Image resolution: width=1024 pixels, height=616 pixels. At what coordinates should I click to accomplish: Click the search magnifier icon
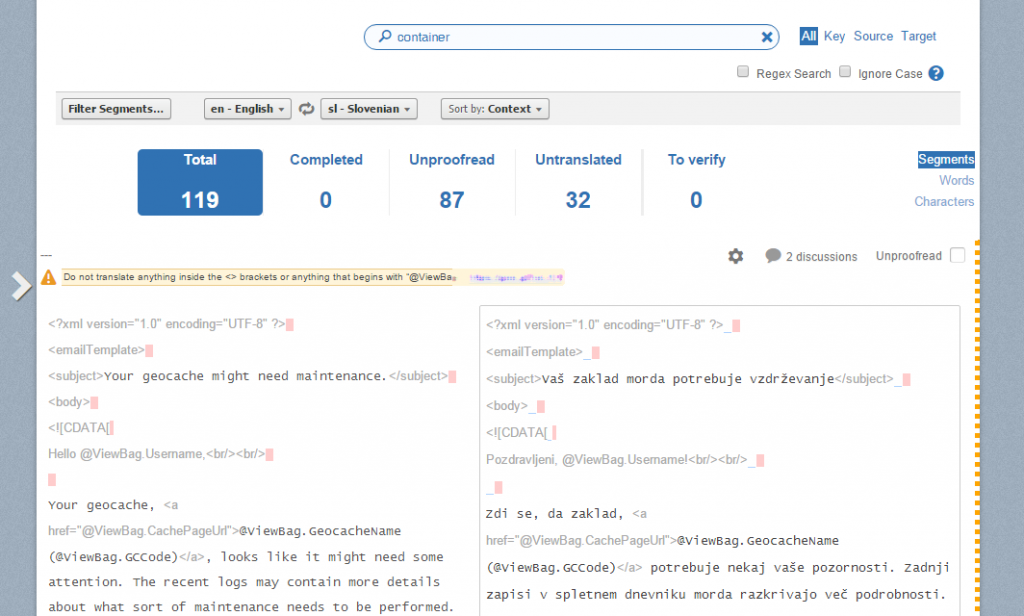coord(384,37)
